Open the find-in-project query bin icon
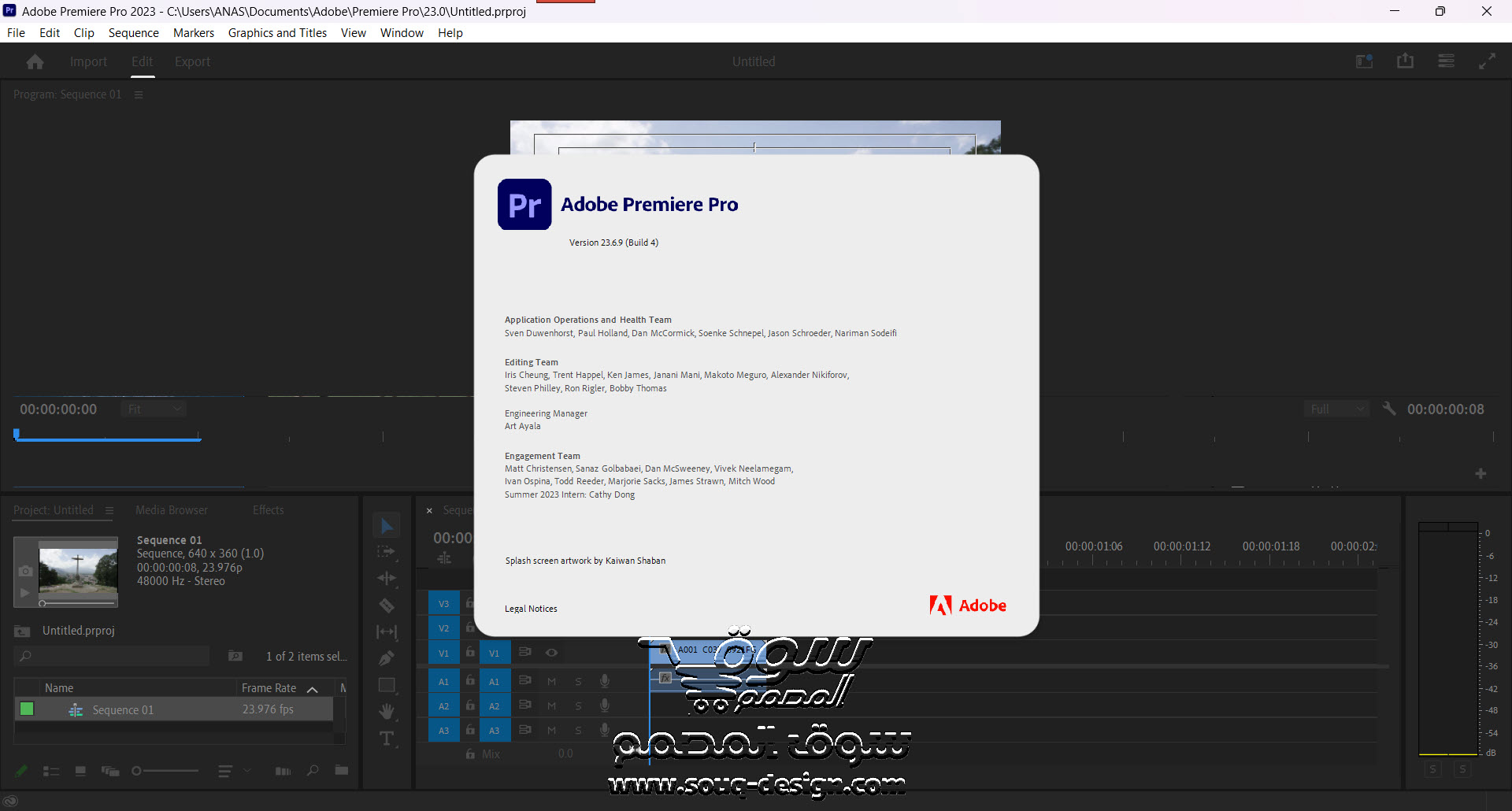The height and width of the screenshot is (811, 1512). (x=235, y=655)
